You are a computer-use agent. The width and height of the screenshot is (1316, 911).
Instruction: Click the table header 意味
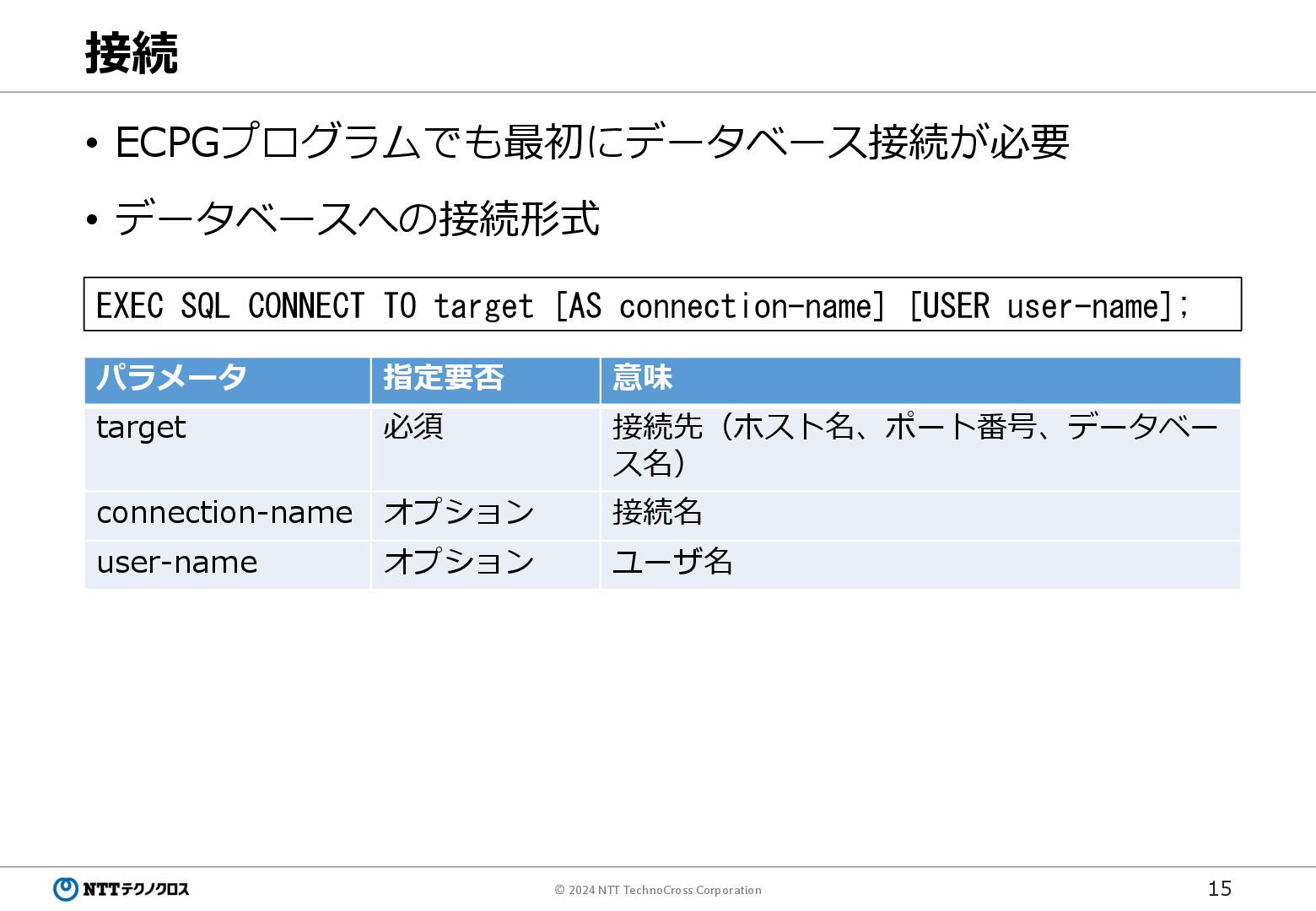pos(920,380)
